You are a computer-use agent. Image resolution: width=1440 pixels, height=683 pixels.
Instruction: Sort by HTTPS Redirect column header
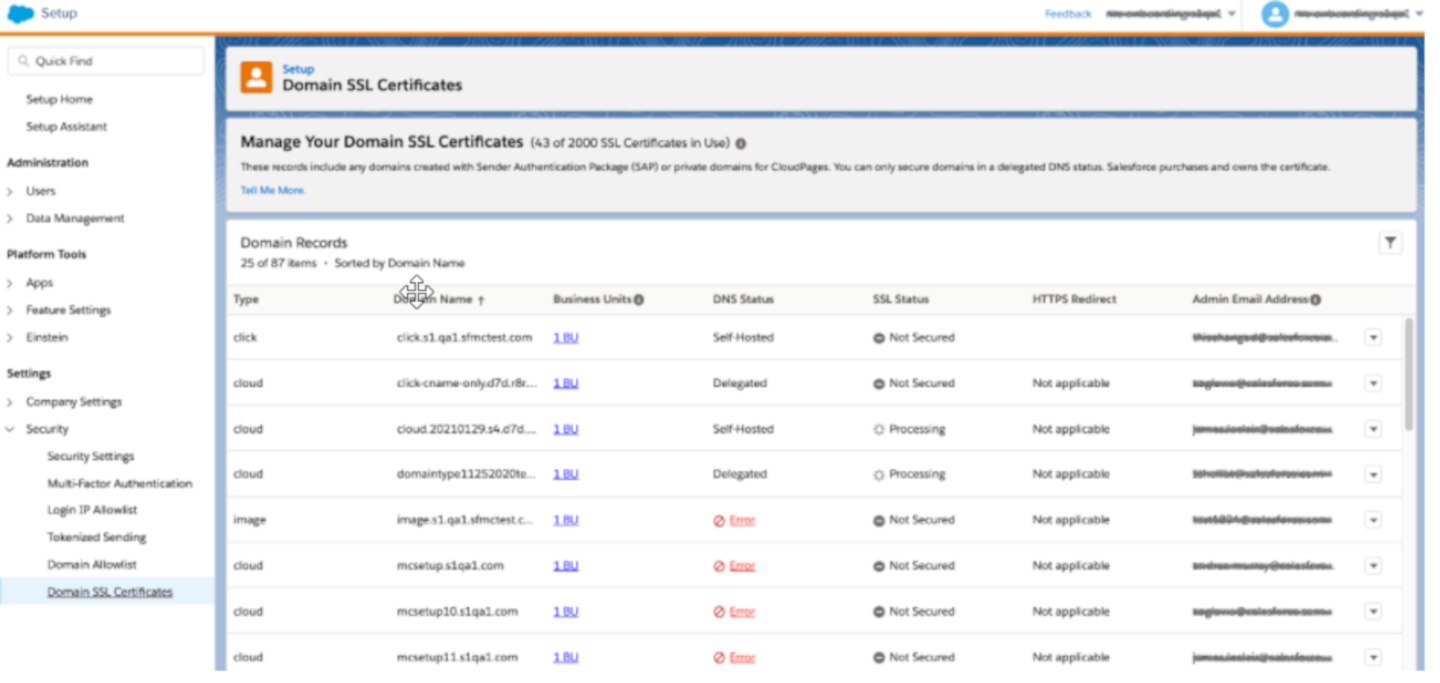click(1074, 300)
